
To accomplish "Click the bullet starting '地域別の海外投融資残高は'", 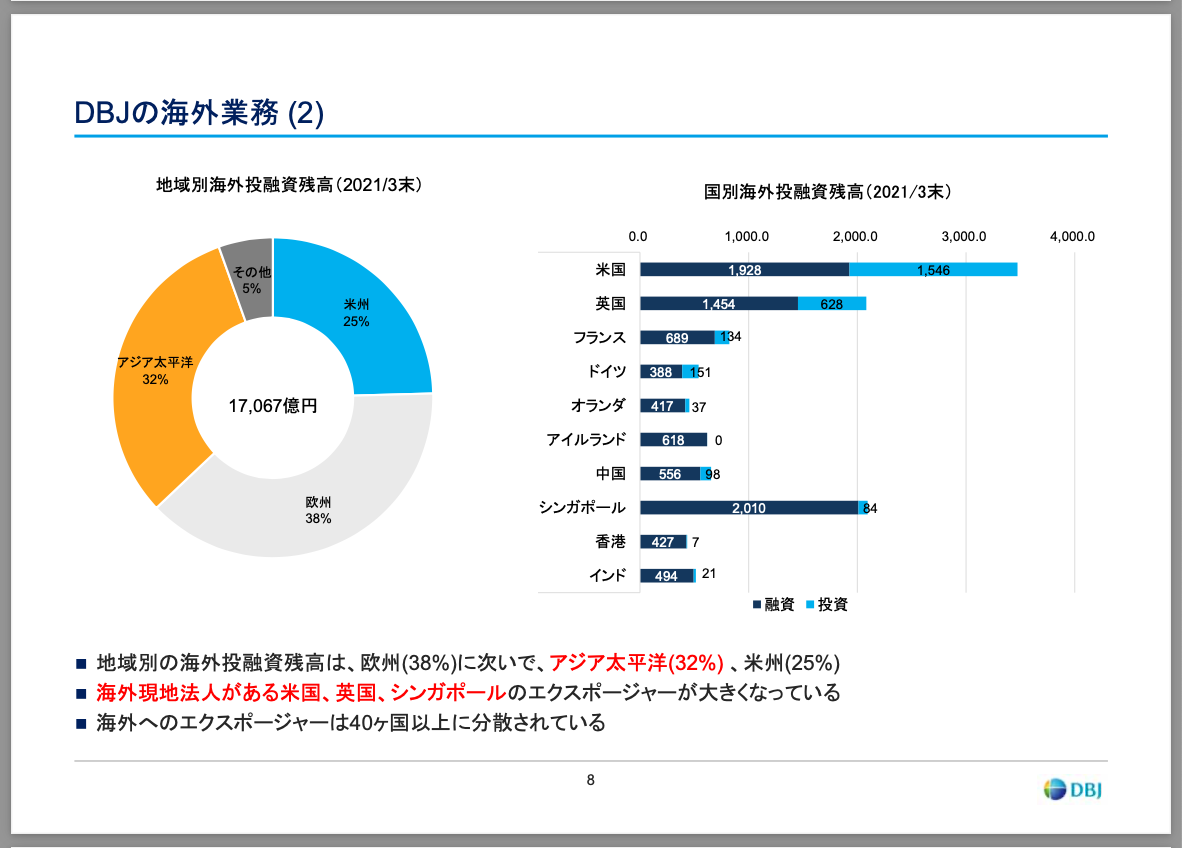I will pos(468,663).
